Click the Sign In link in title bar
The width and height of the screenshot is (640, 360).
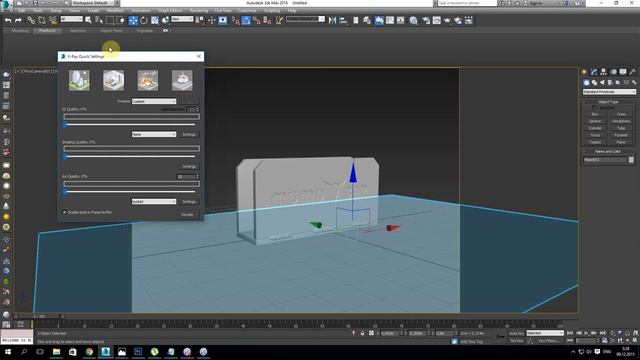(x=536, y=3)
